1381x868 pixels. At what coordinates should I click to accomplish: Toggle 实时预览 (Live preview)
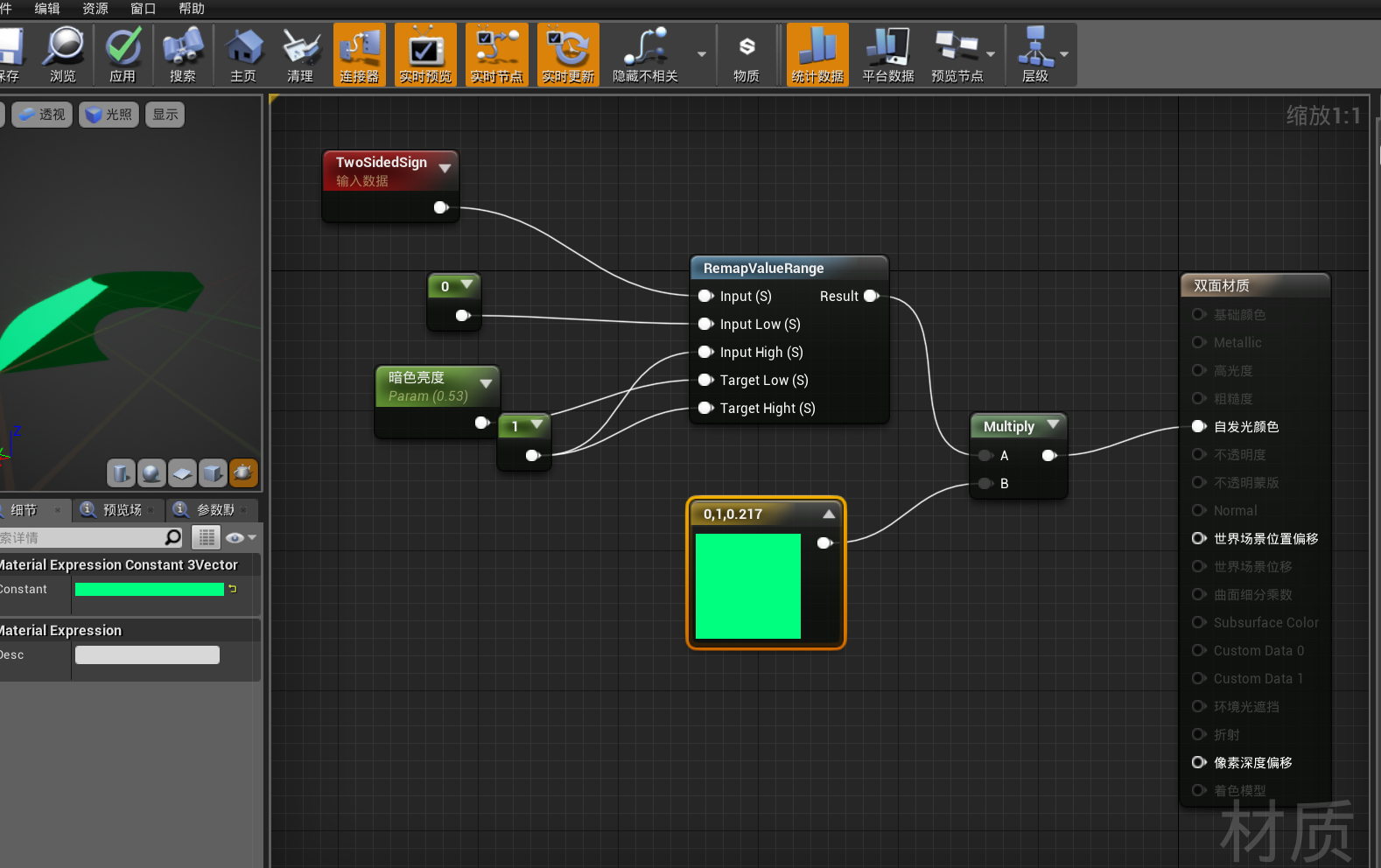click(425, 54)
